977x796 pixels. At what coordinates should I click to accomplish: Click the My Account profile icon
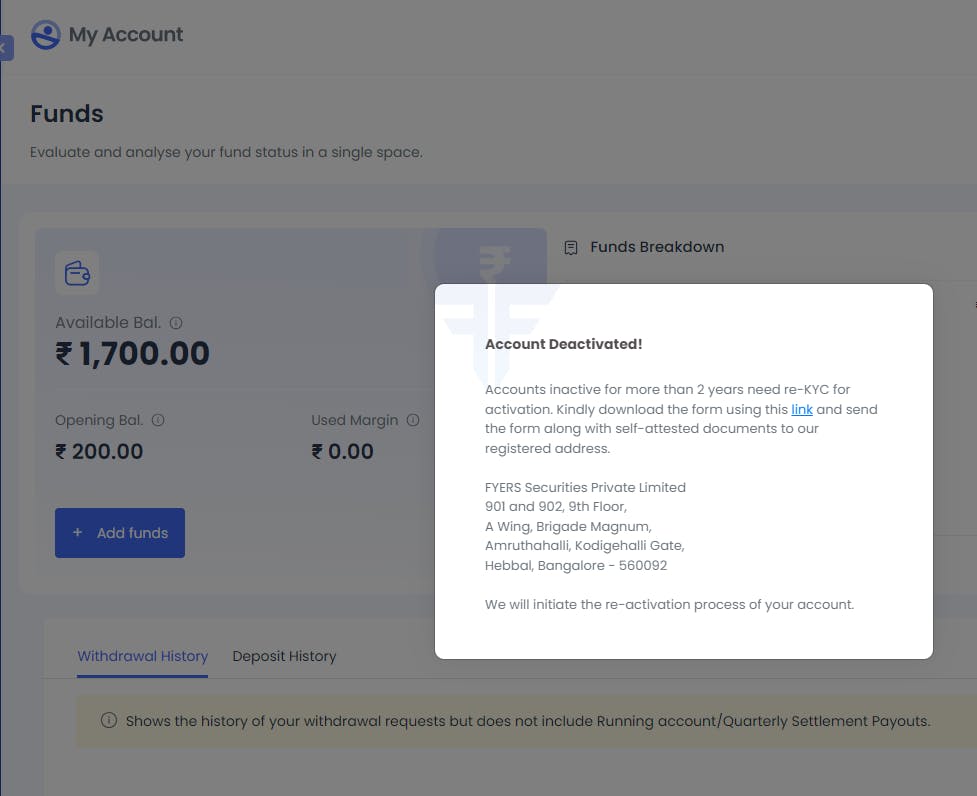click(x=45, y=35)
